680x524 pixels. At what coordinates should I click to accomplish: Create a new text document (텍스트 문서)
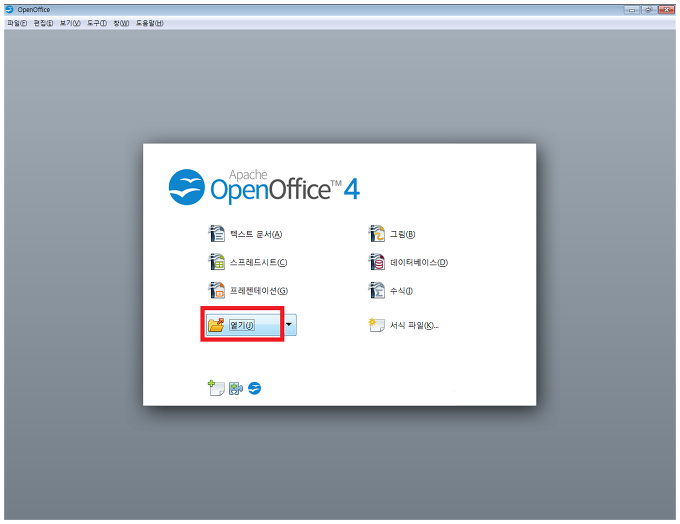tap(245, 234)
